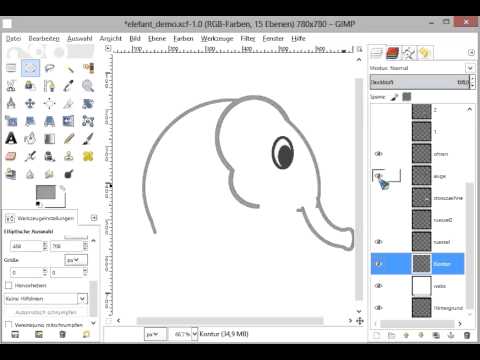
Task: Select the Heal tool
Action: (x=88, y=156)
